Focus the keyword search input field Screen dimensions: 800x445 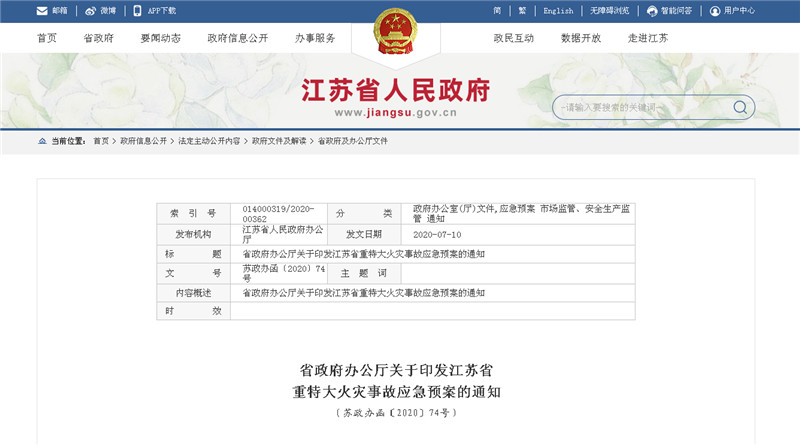pyautogui.click(x=640, y=106)
